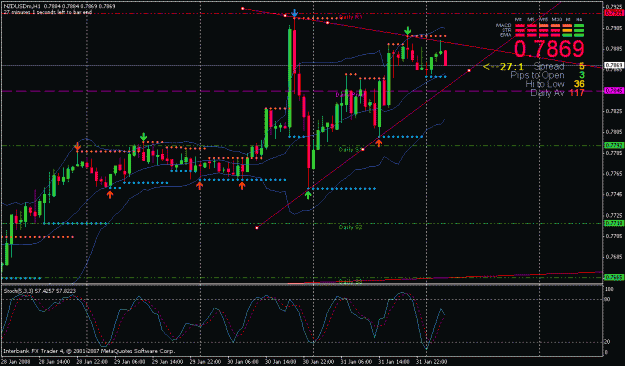
Task: Click the Daily S3 label above the stochastic panel
Action: point(350,282)
